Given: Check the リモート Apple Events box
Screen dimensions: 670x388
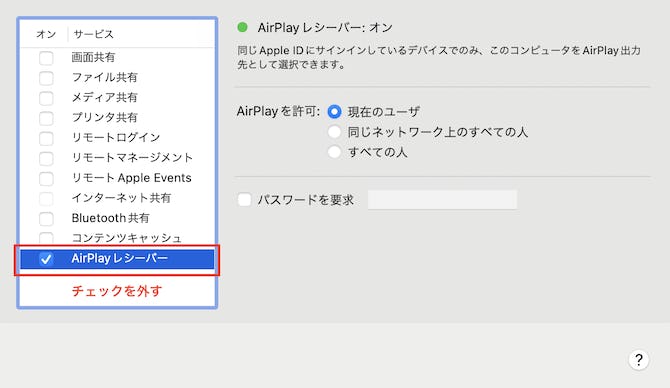Looking at the screenshot, I should tap(46, 179).
